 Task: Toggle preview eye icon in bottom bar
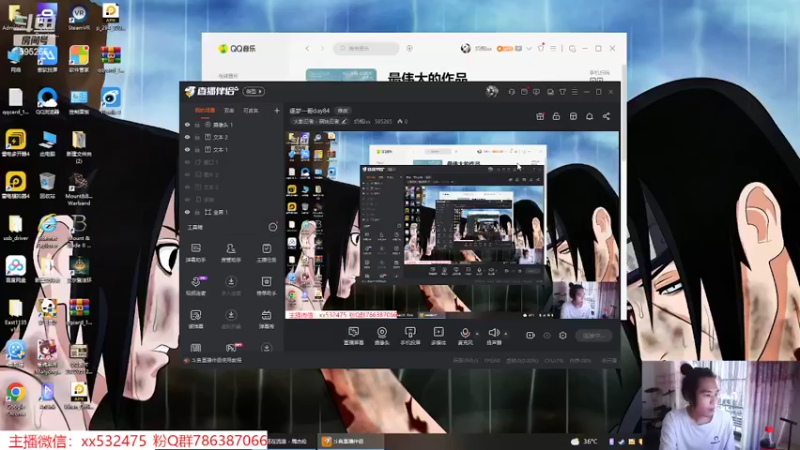pyautogui.click(x=547, y=335)
